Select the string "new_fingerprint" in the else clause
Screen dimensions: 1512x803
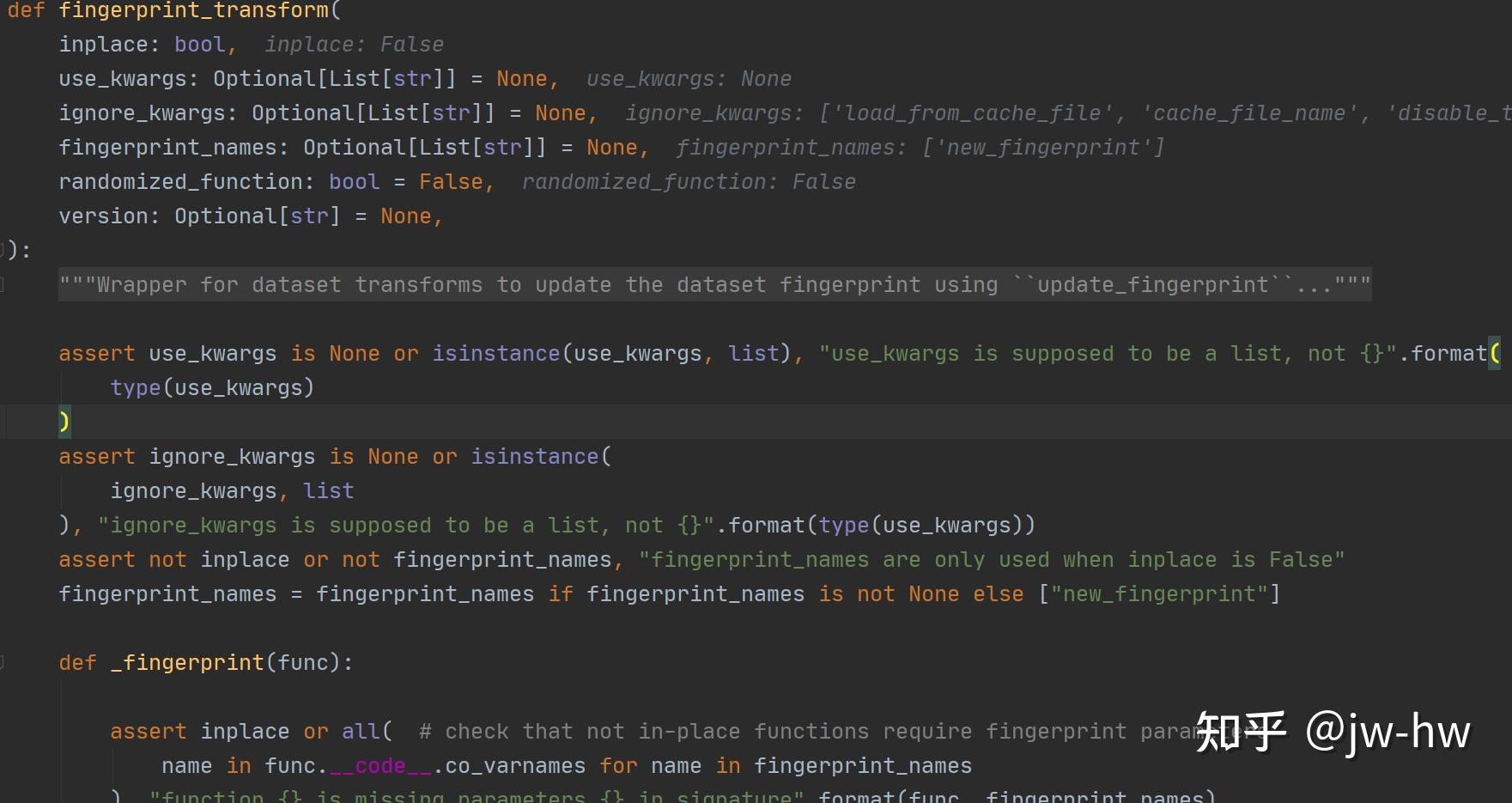point(1158,593)
